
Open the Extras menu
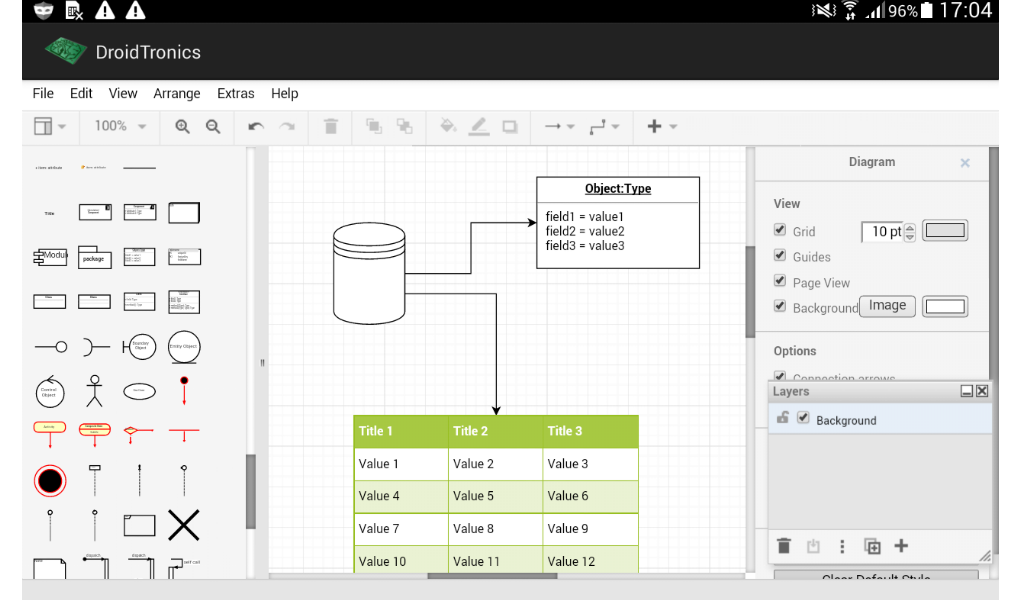(235, 93)
